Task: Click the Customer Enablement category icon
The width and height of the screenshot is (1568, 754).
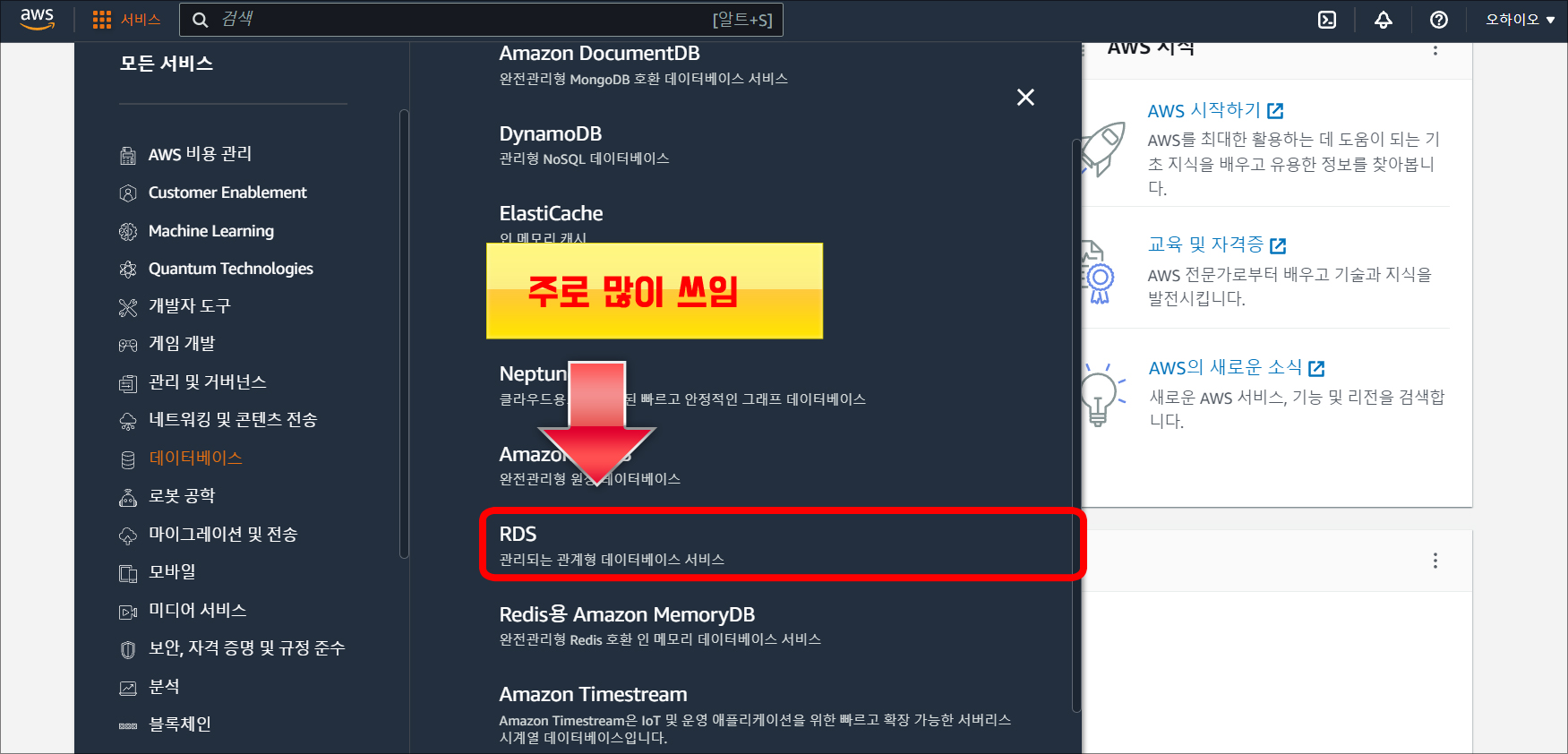Action: coord(128,193)
